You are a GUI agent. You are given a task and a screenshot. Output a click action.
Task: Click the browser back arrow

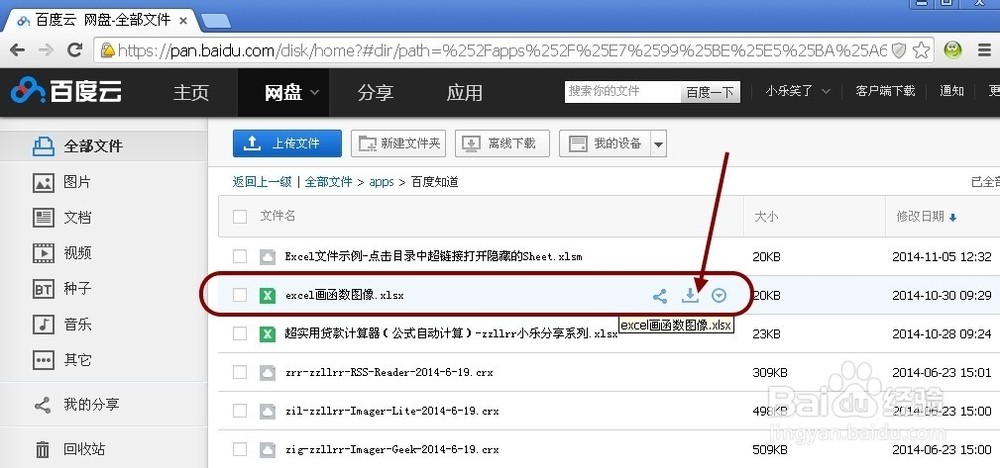tap(17, 50)
